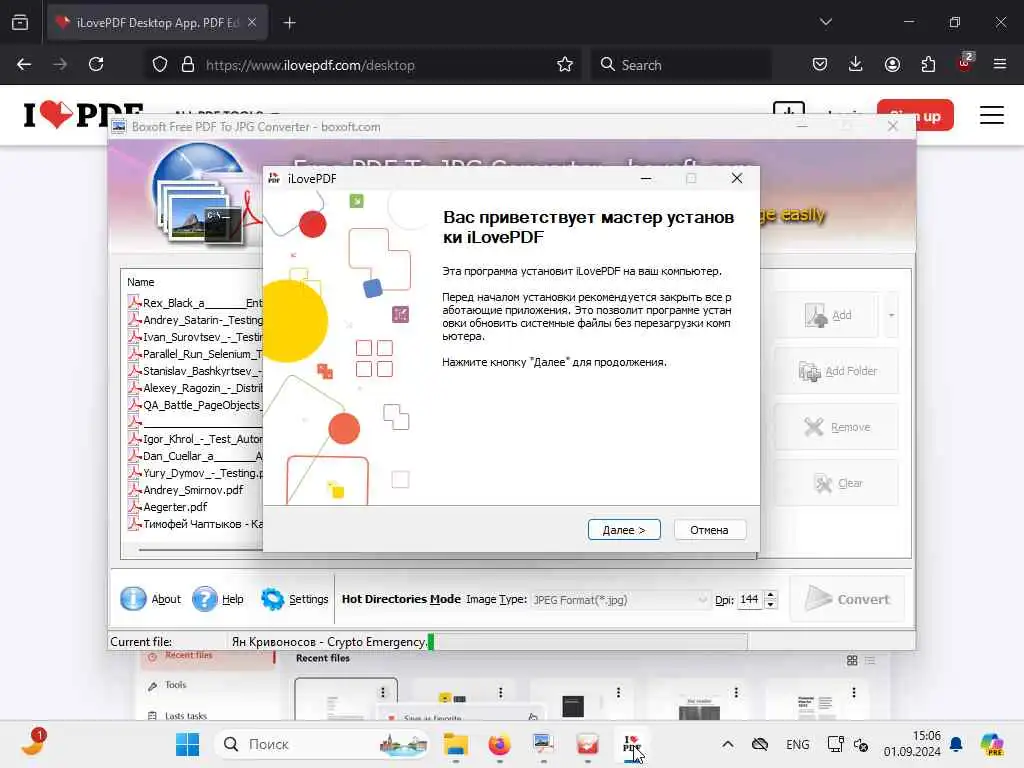Click the Hot Directories Mode label

(401, 599)
